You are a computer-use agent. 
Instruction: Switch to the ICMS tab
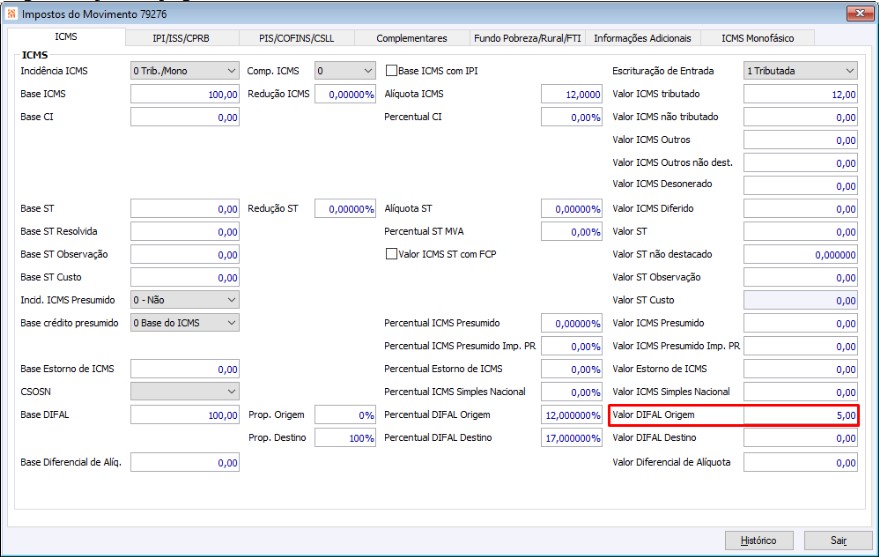point(66,36)
